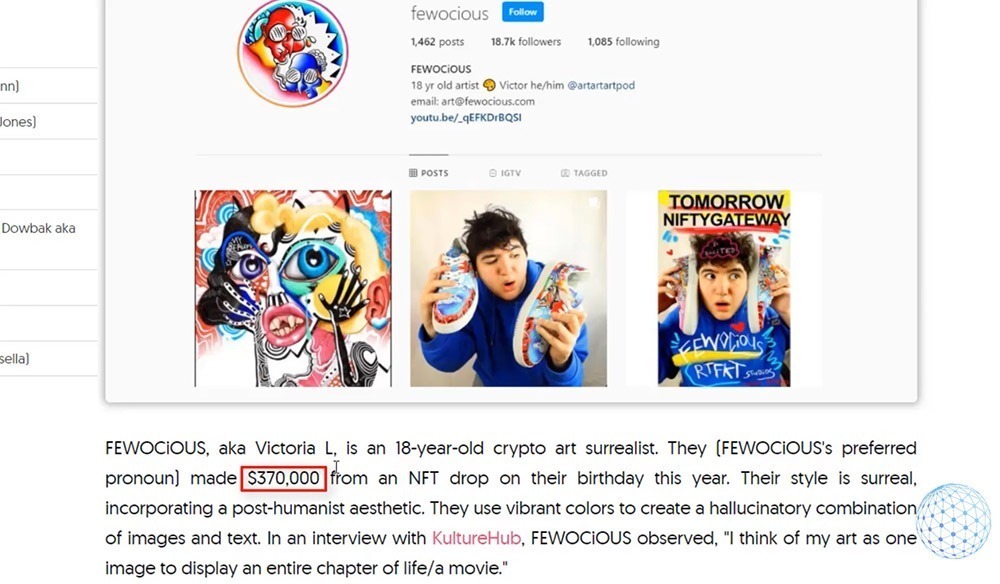Image resolution: width=1000 pixels, height=584 pixels.
Task: Open the youtu.be/_qEFKDrBQSI link
Action: point(466,117)
